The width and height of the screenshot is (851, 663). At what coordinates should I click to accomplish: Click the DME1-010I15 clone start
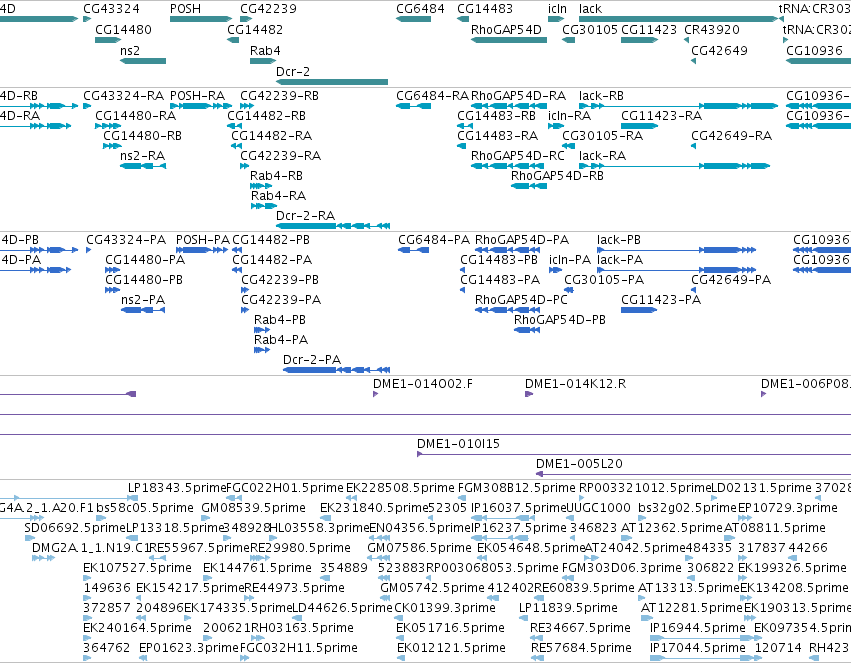(x=420, y=454)
